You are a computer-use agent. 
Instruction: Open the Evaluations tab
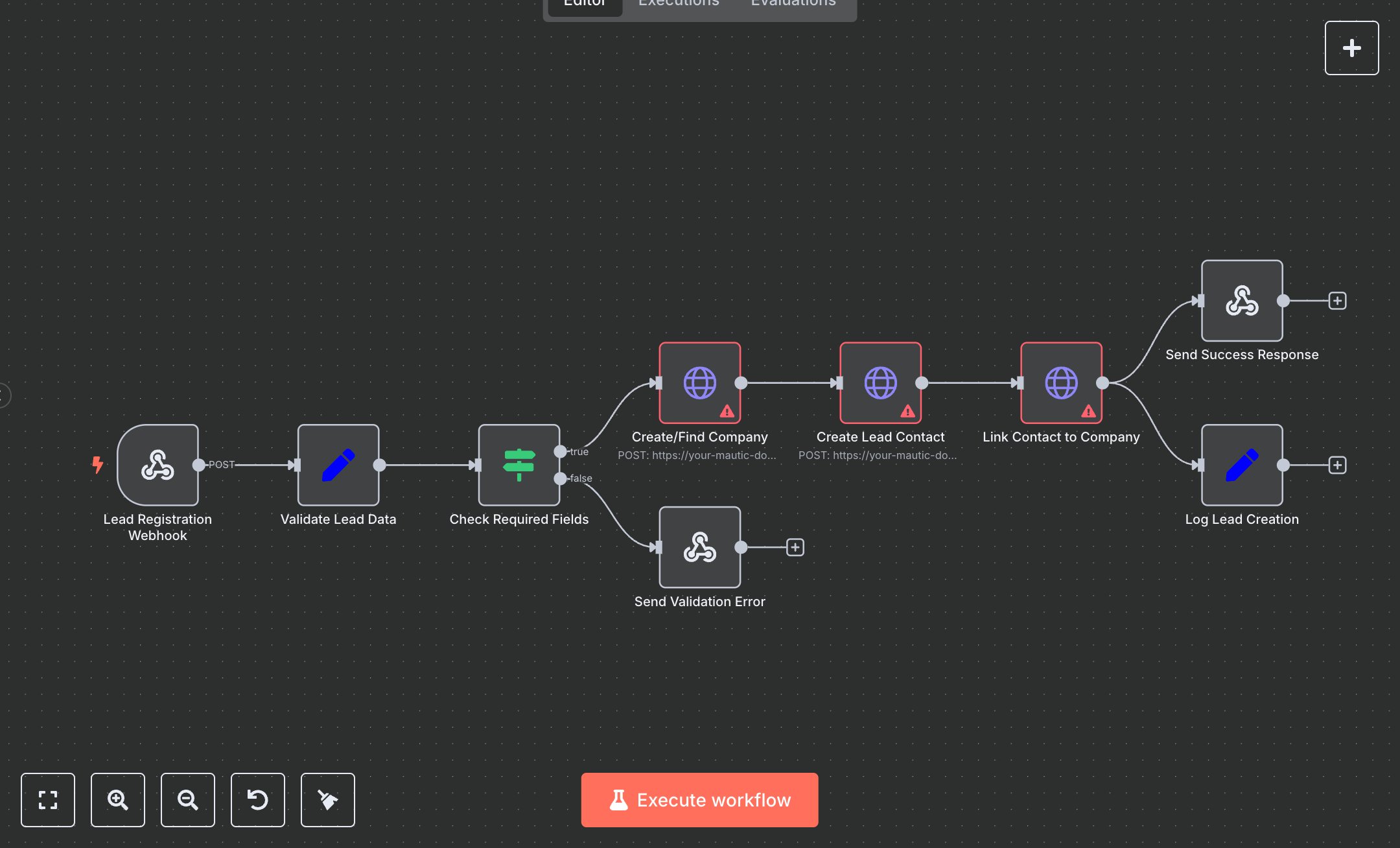(792, 5)
